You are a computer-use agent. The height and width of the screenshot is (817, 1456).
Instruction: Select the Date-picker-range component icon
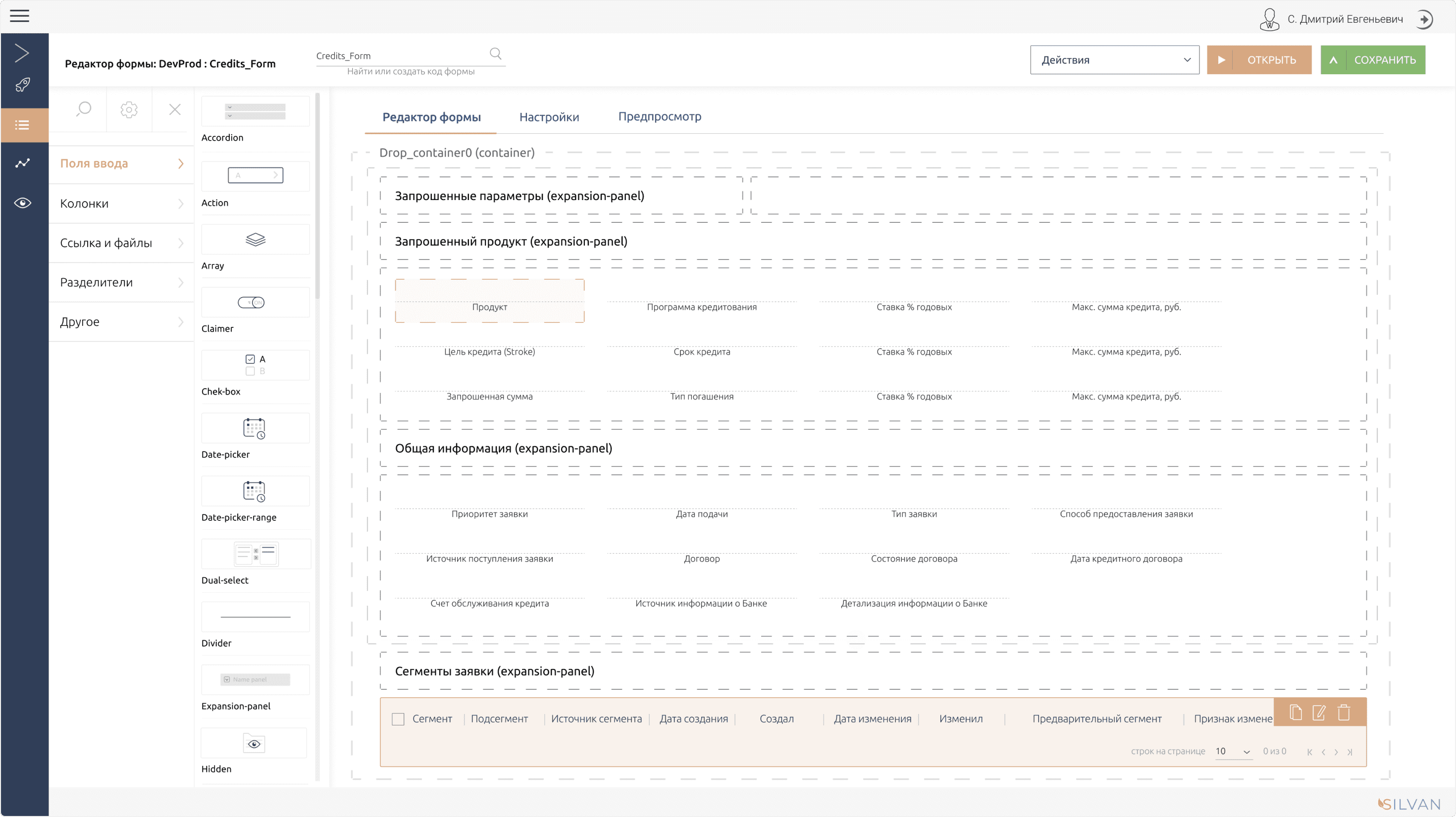pos(255,491)
